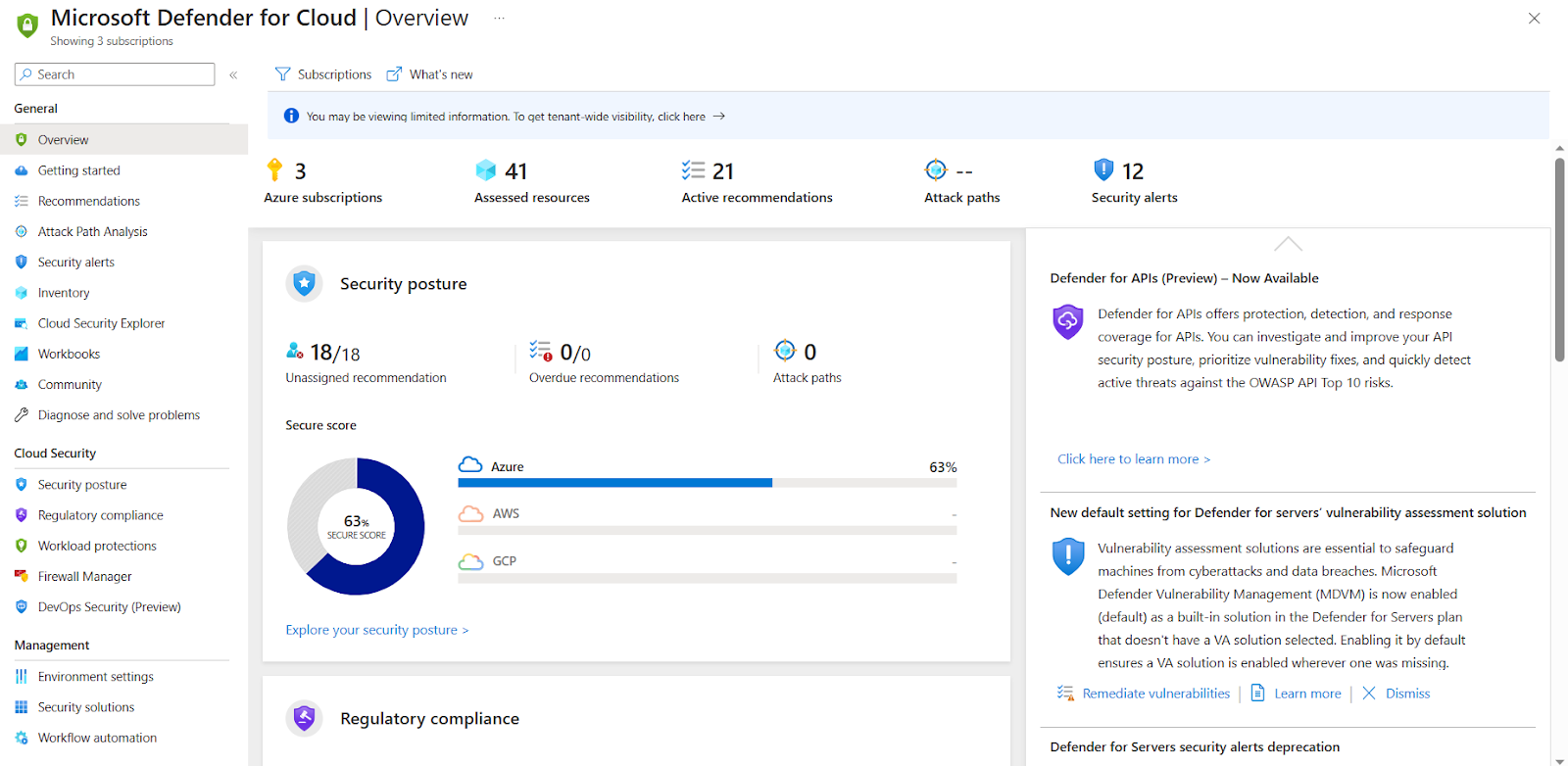Screen dimensions: 1568x766
Task: Click the Azure cloud icon in secure score
Action: (470, 464)
